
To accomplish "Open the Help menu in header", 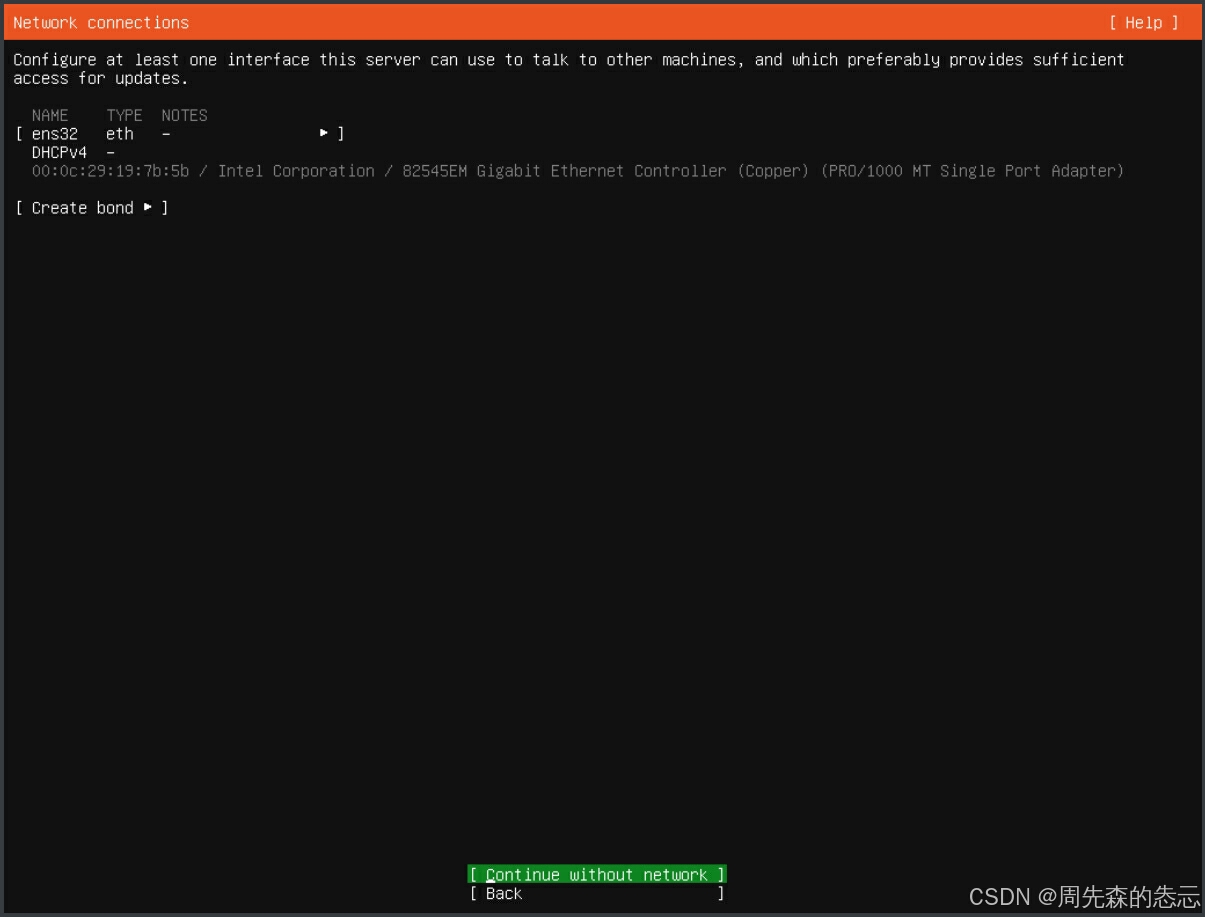I will click(1143, 22).
